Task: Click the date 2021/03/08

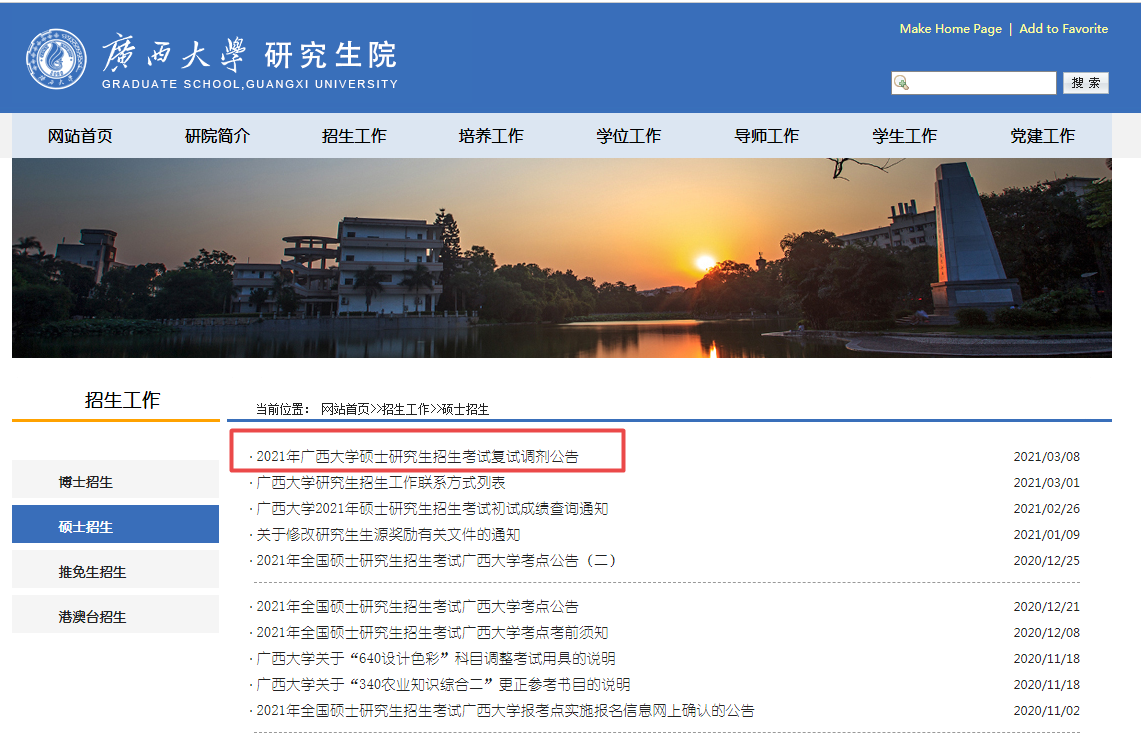Action: click(1046, 456)
